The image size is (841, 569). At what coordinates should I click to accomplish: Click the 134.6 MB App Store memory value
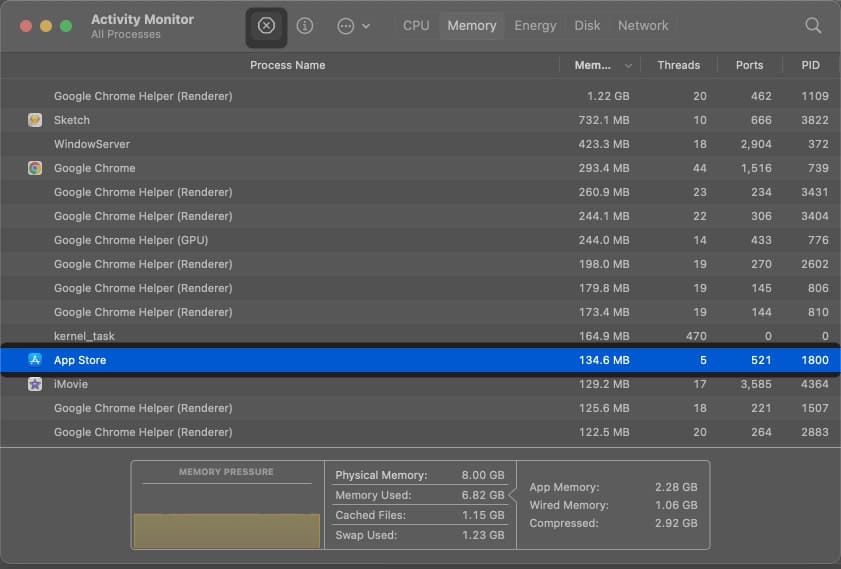click(604, 360)
